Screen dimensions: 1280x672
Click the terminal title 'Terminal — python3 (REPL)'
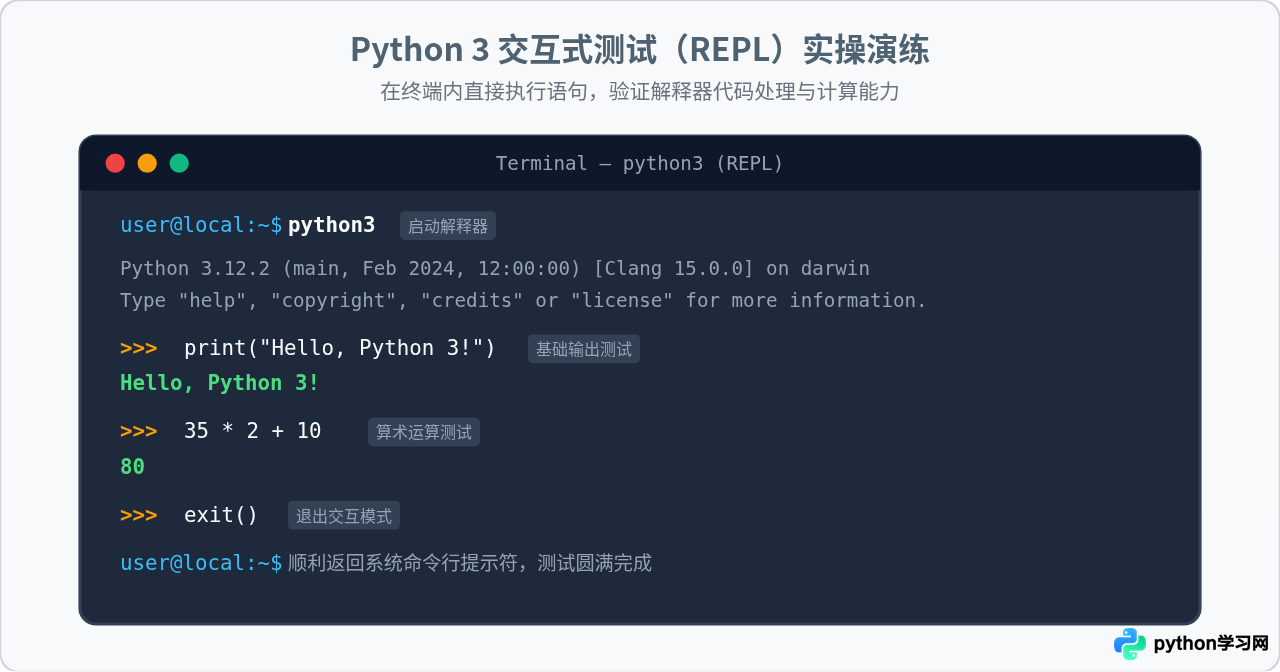(x=640, y=163)
